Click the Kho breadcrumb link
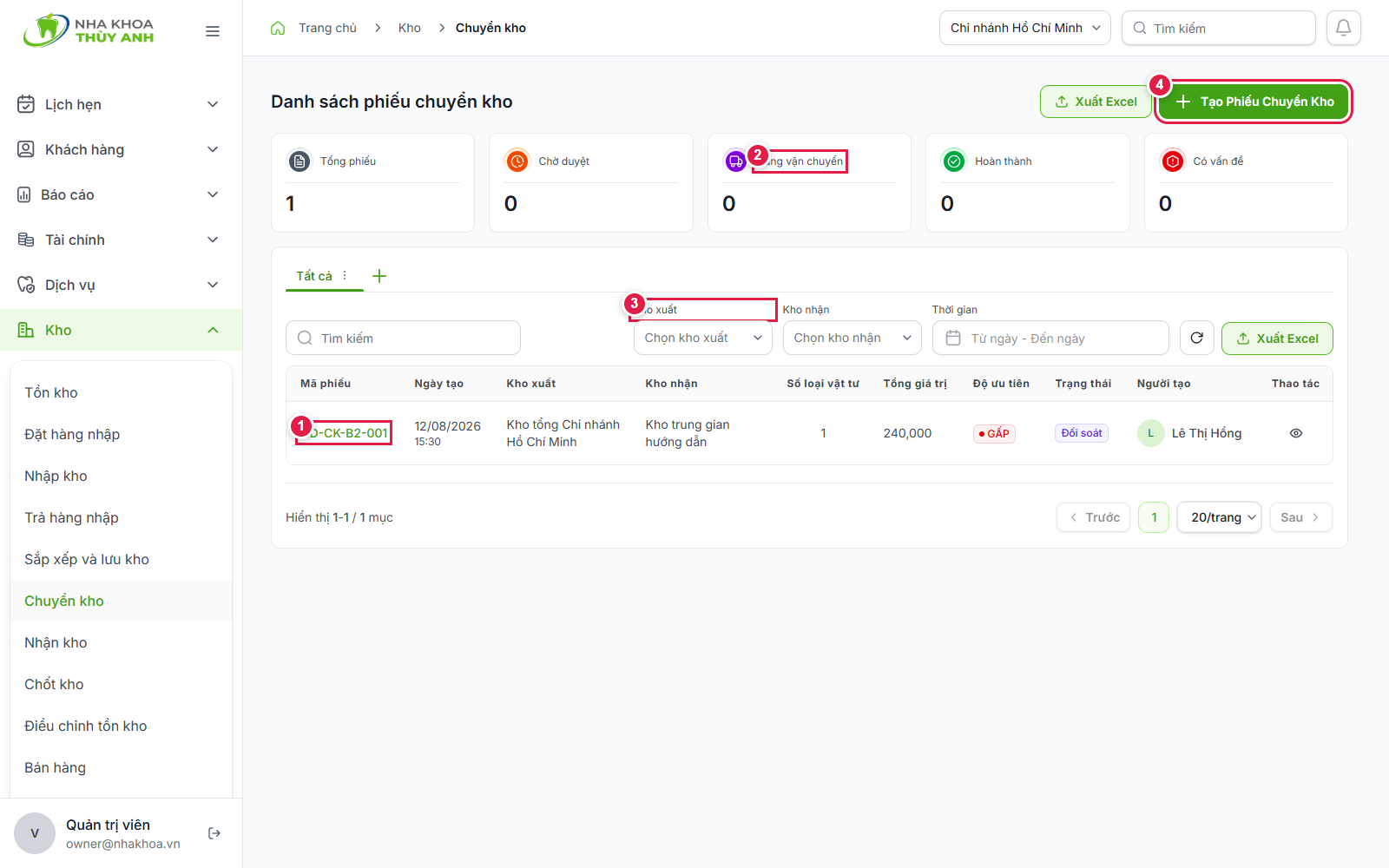 (410, 28)
